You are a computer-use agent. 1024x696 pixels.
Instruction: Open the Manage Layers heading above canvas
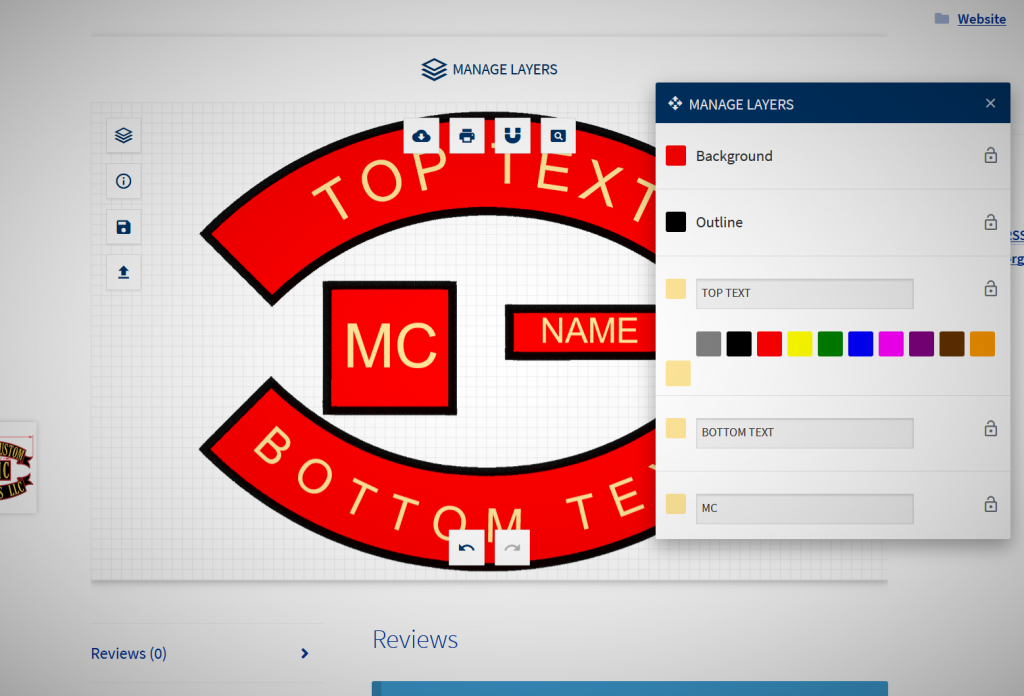pyautogui.click(x=490, y=70)
